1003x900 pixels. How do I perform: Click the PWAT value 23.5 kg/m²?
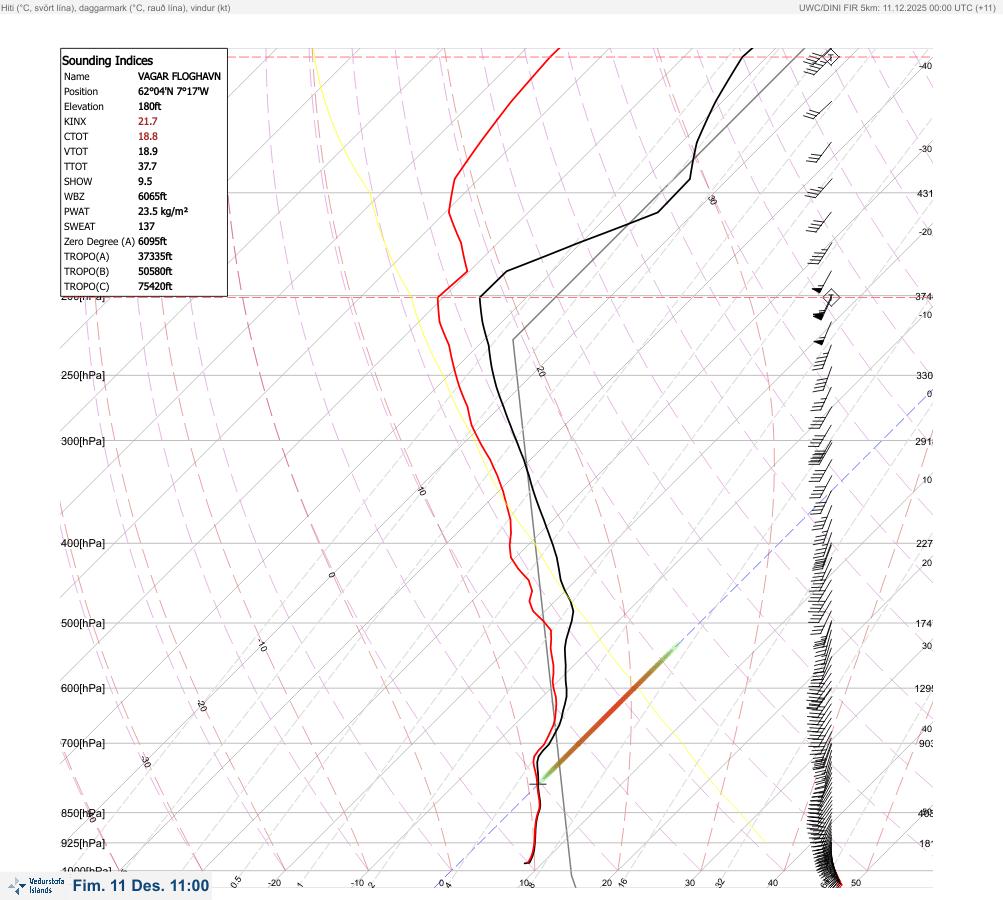coord(163,211)
